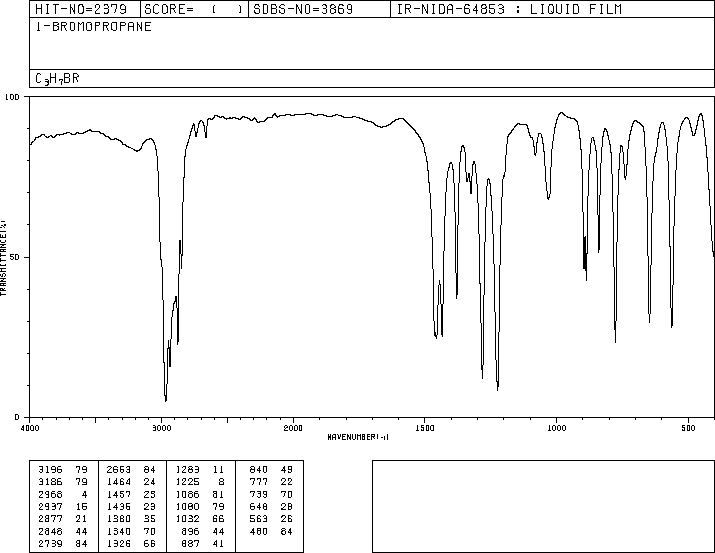Click the 4000 tick label on the x-axis

30,428
